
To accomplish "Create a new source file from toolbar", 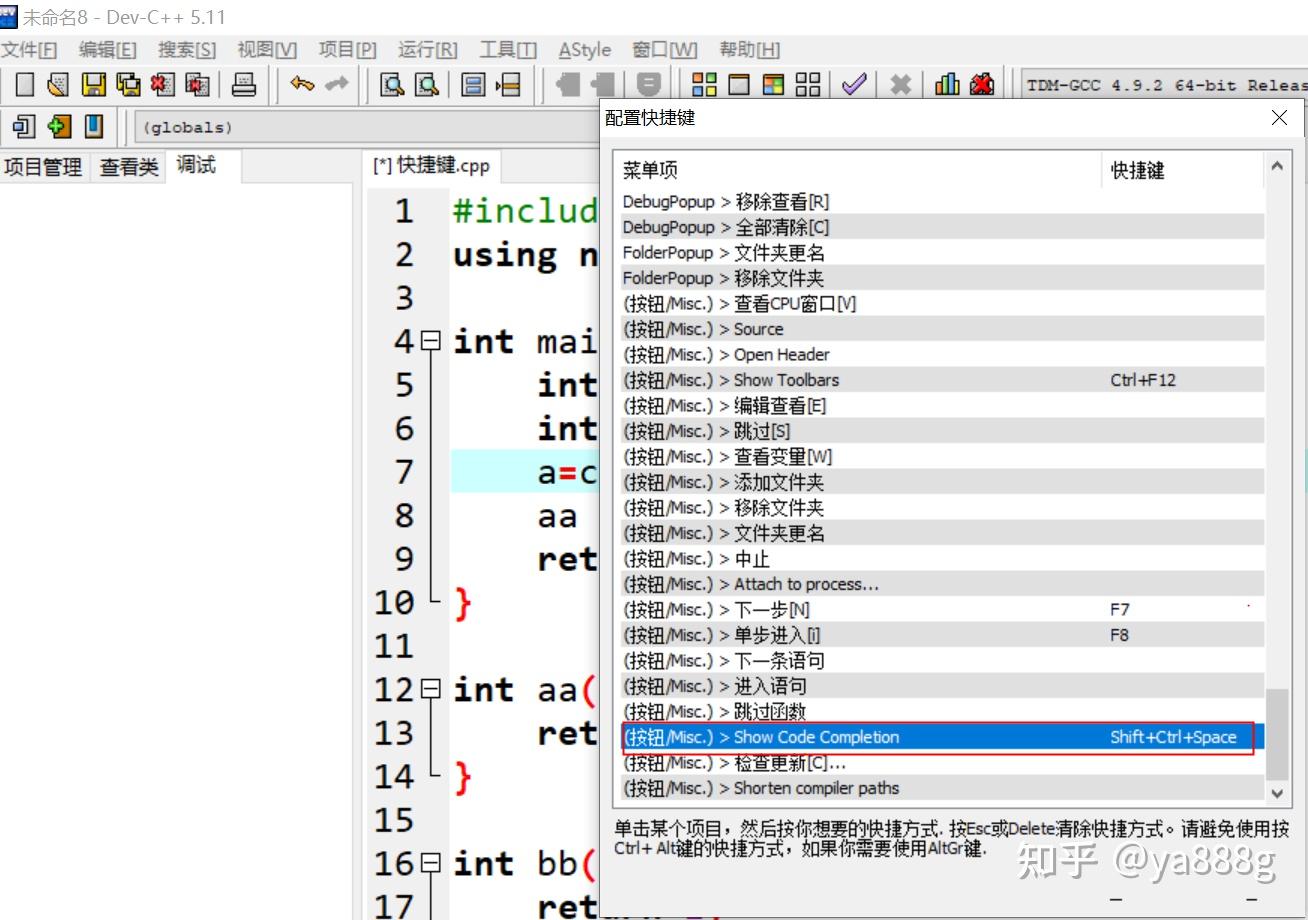I will [26, 85].
